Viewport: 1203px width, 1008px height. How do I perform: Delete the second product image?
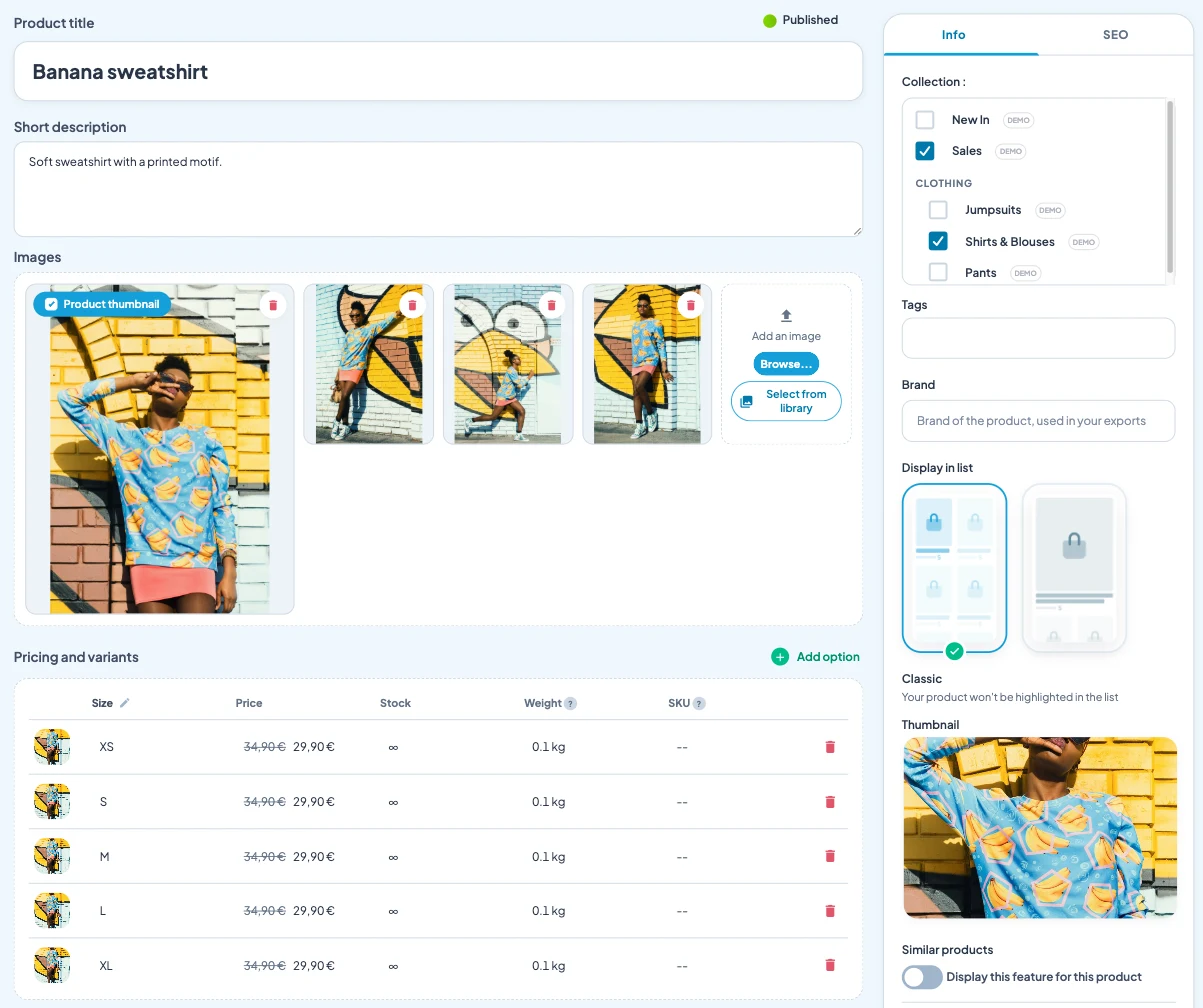pos(412,305)
